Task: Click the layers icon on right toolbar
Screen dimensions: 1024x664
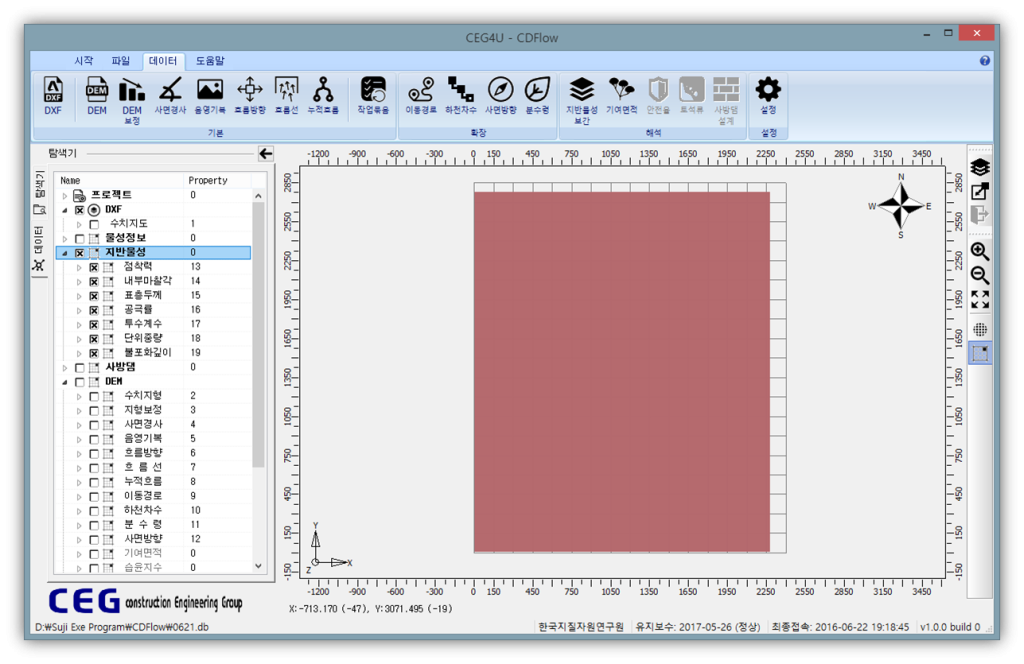Action: 980,167
